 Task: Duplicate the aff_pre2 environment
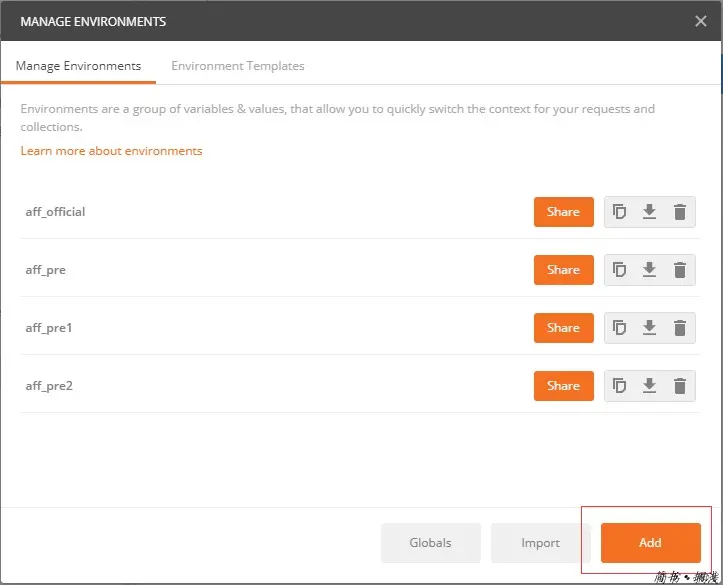click(x=619, y=386)
